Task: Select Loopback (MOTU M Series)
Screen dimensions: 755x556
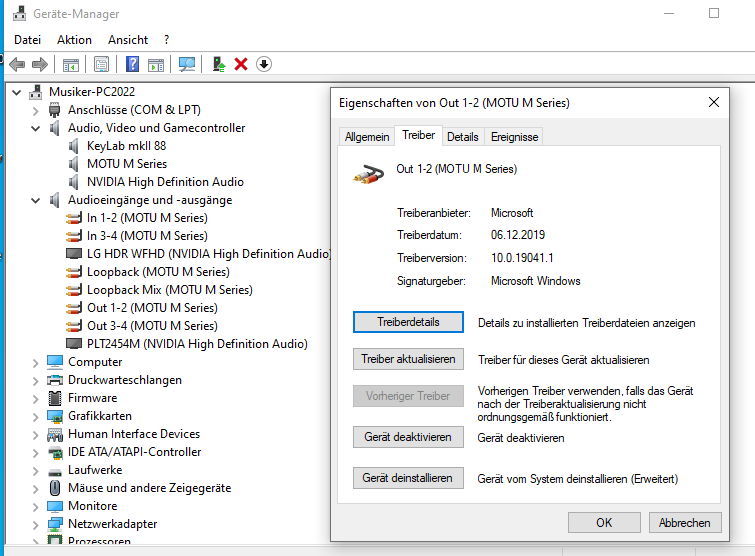Action: coord(158,272)
